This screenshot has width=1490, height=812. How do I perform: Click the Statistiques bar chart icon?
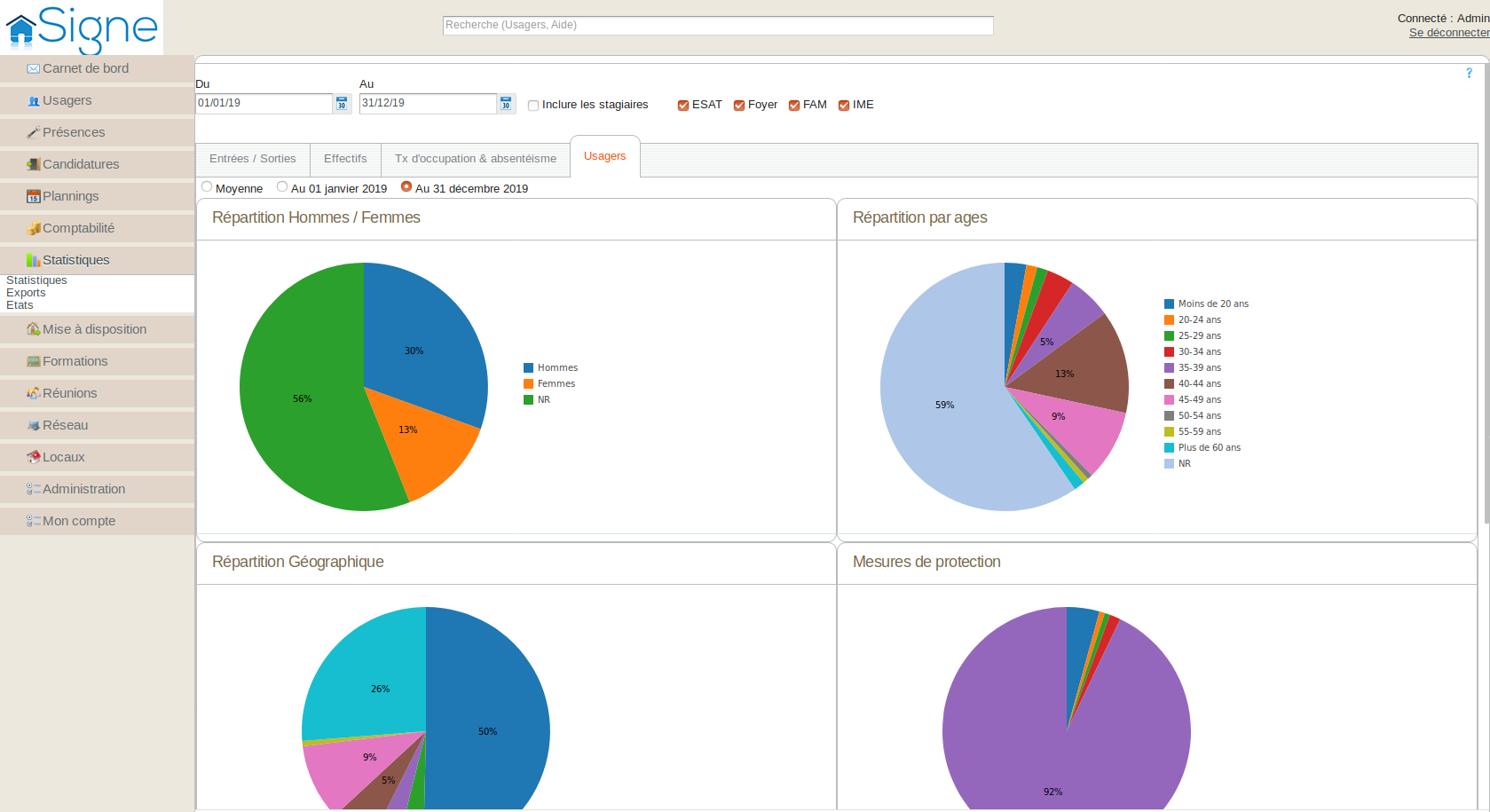coord(34,260)
